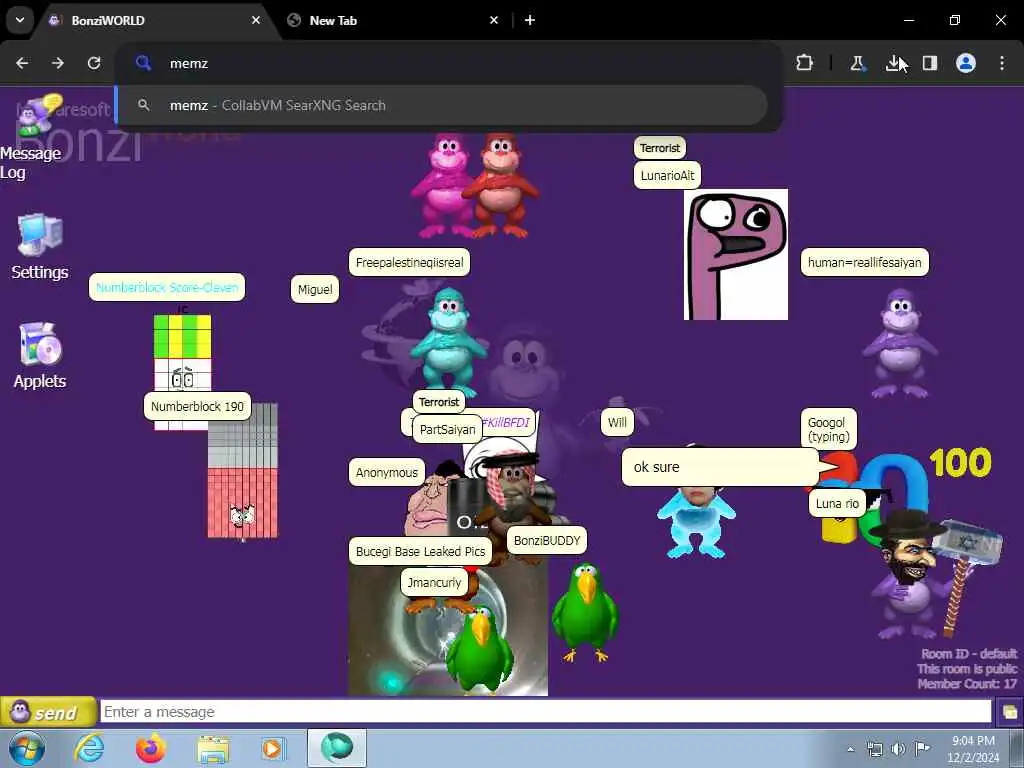1024x768 pixels.
Task: Open a new browser tab with plus
Action: point(530,20)
